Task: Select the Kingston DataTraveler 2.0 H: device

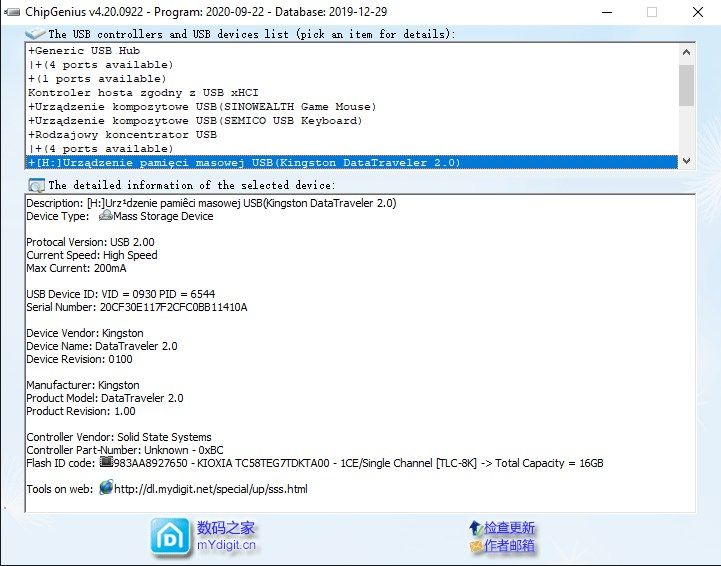Action: (x=352, y=162)
